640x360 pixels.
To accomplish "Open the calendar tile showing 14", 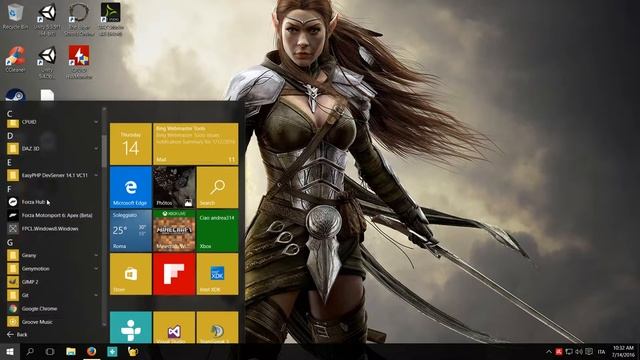I will pos(131,144).
